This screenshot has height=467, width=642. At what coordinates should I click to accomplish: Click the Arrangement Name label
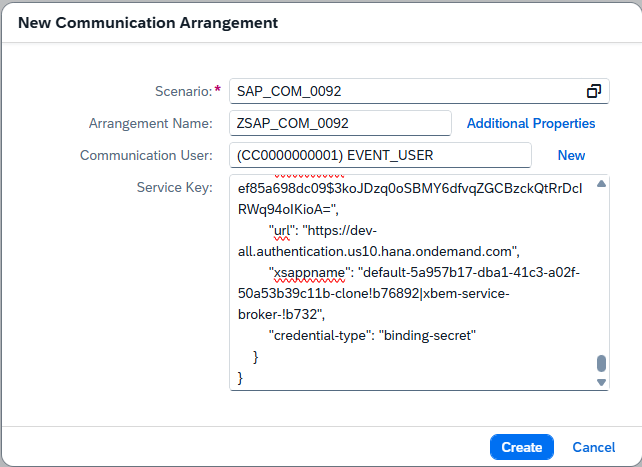coord(151,123)
